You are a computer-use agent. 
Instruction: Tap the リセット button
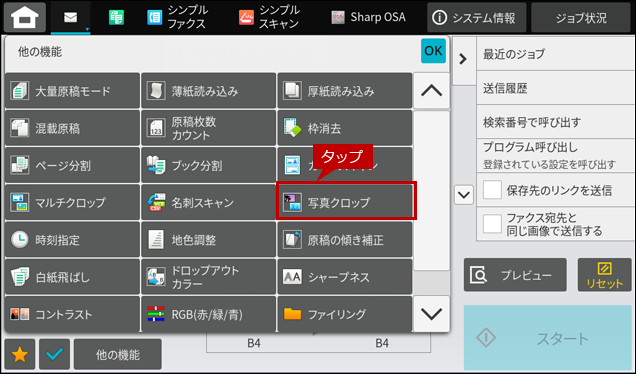pos(604,275)
